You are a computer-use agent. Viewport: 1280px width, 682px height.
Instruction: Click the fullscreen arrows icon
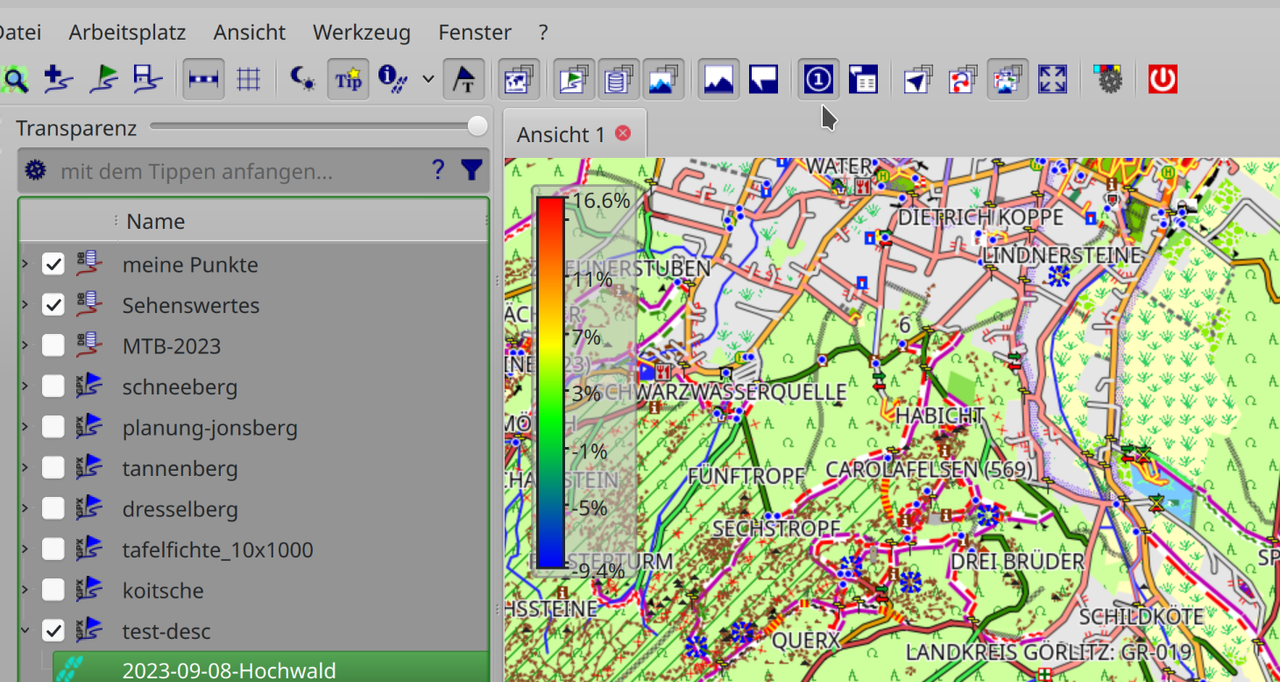tap(1052, 79)
